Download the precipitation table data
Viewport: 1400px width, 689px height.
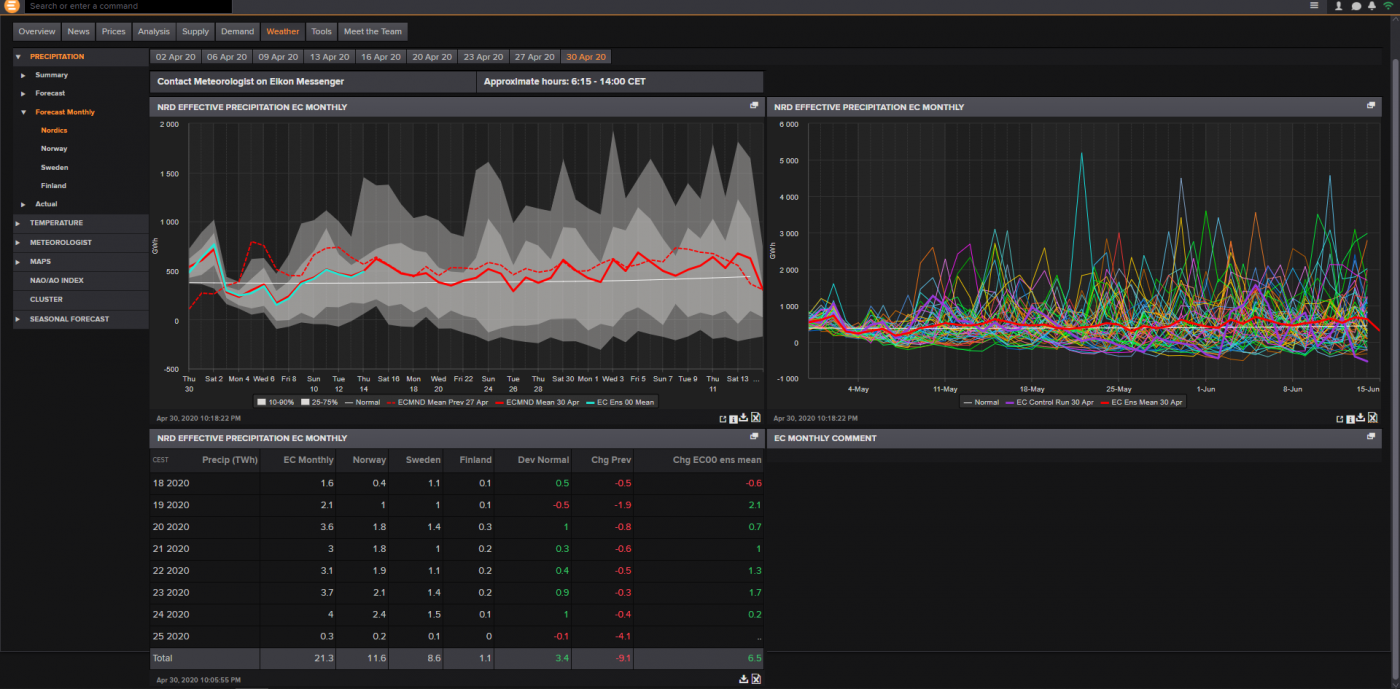coord(743,679)
